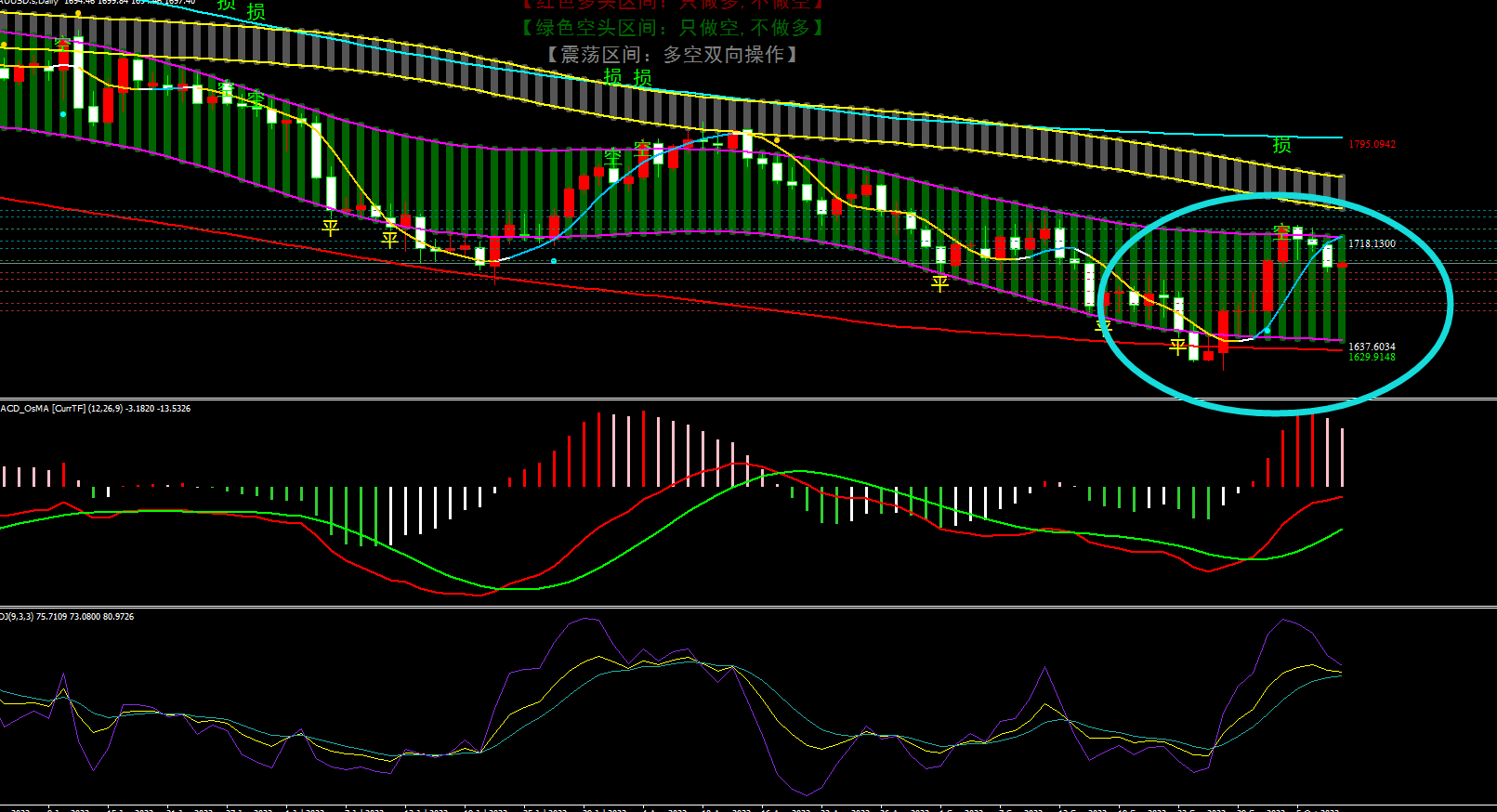The height and width of the screenshot is (812, 1497).
Task: Click the white 1637.6034 price label
Action: [x=1372, y=347]
